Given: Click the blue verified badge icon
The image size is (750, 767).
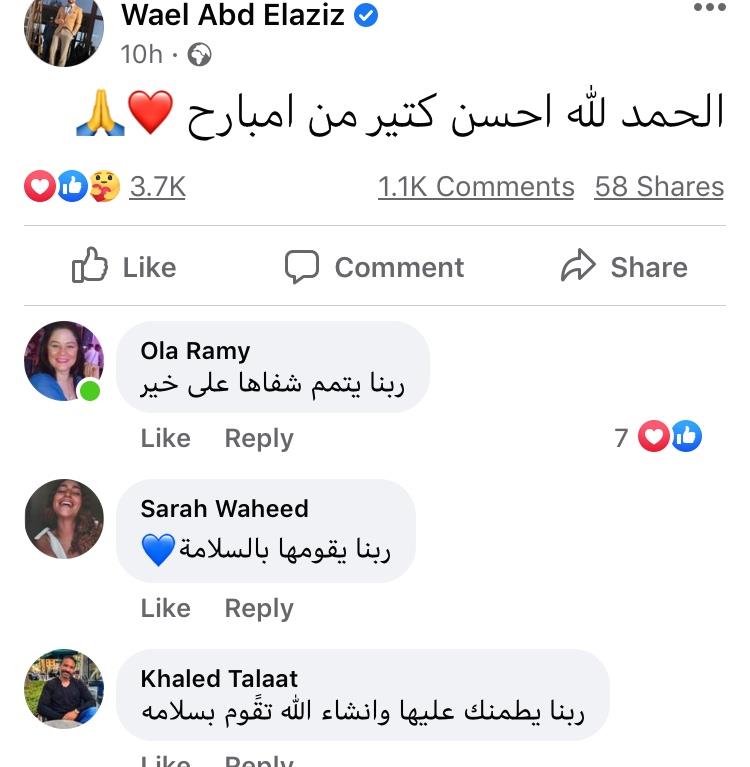Looking at the screenshot, I should tap(366, 15).
